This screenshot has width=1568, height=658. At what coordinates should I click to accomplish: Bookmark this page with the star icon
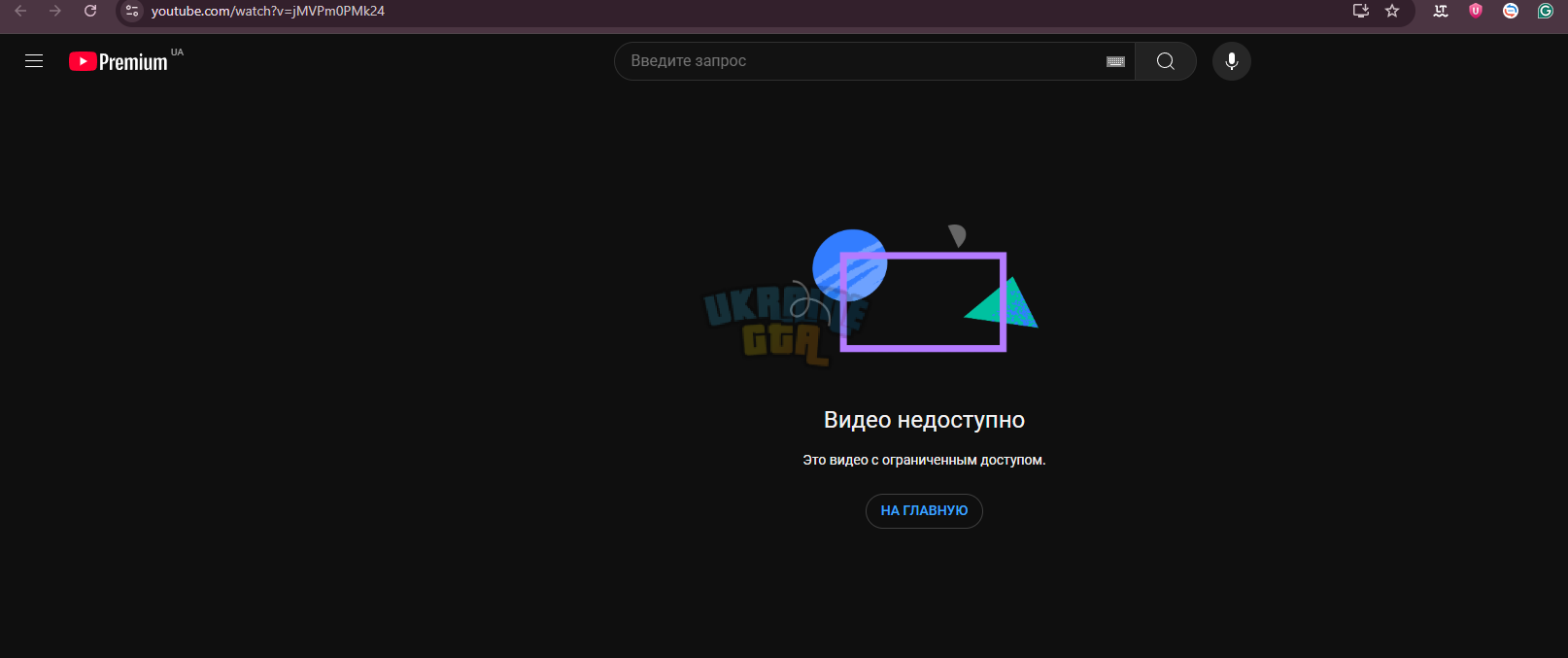pos(1392,11)
